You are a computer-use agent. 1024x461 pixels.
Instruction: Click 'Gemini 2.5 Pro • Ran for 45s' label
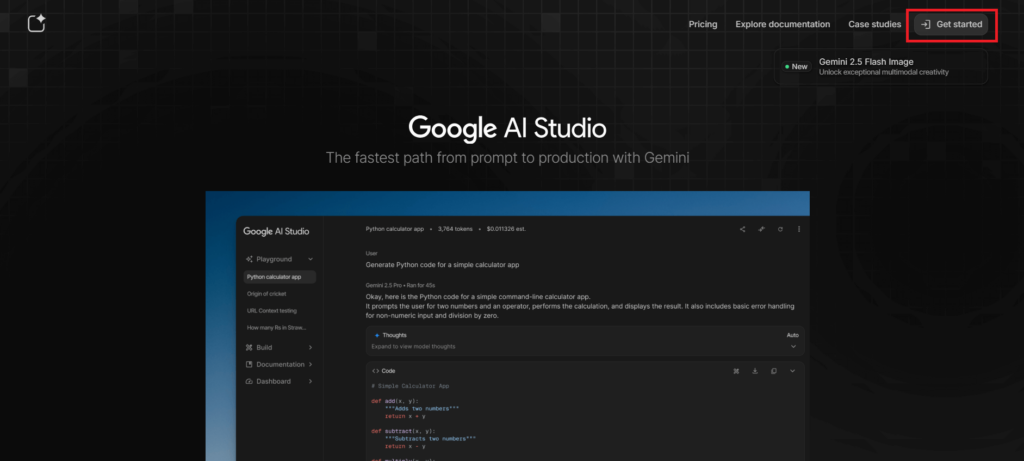tap(400, 285)
